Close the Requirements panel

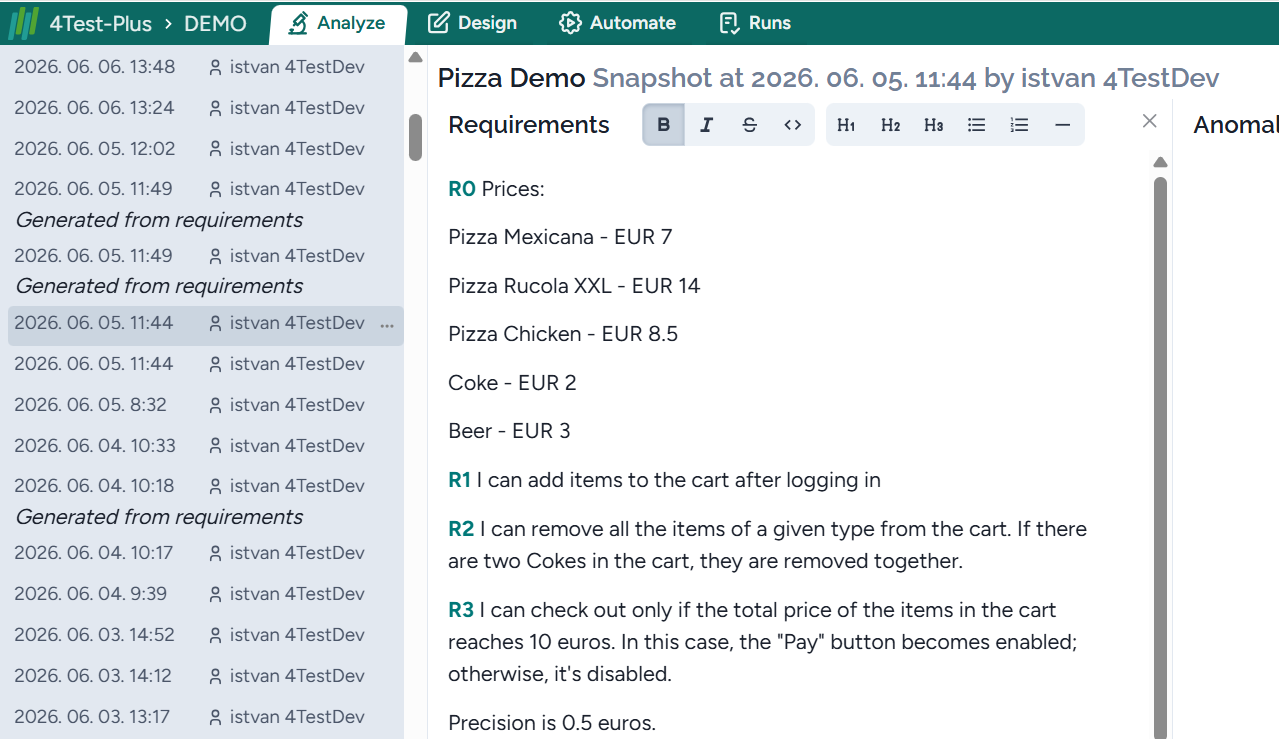click(1149, 121)
